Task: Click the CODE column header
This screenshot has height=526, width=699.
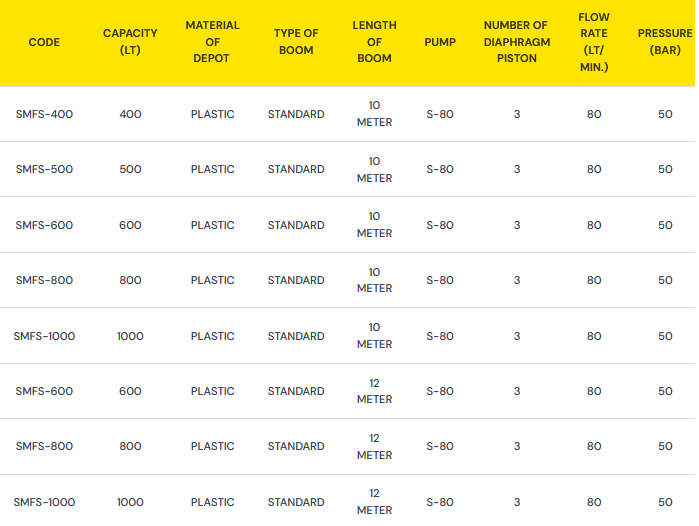Action: click(x=44, y=42)
